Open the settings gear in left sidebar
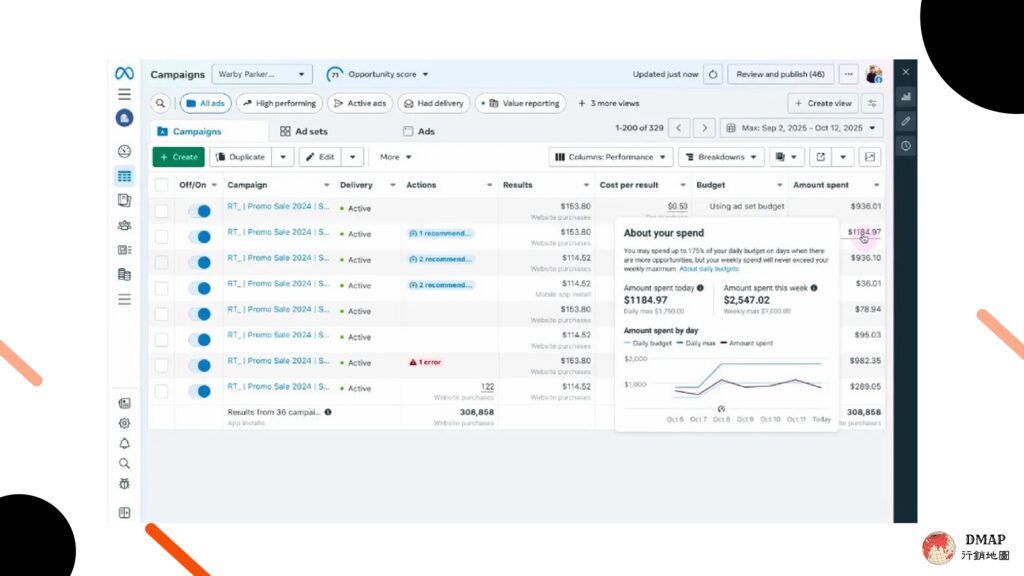 coord(124,423)
